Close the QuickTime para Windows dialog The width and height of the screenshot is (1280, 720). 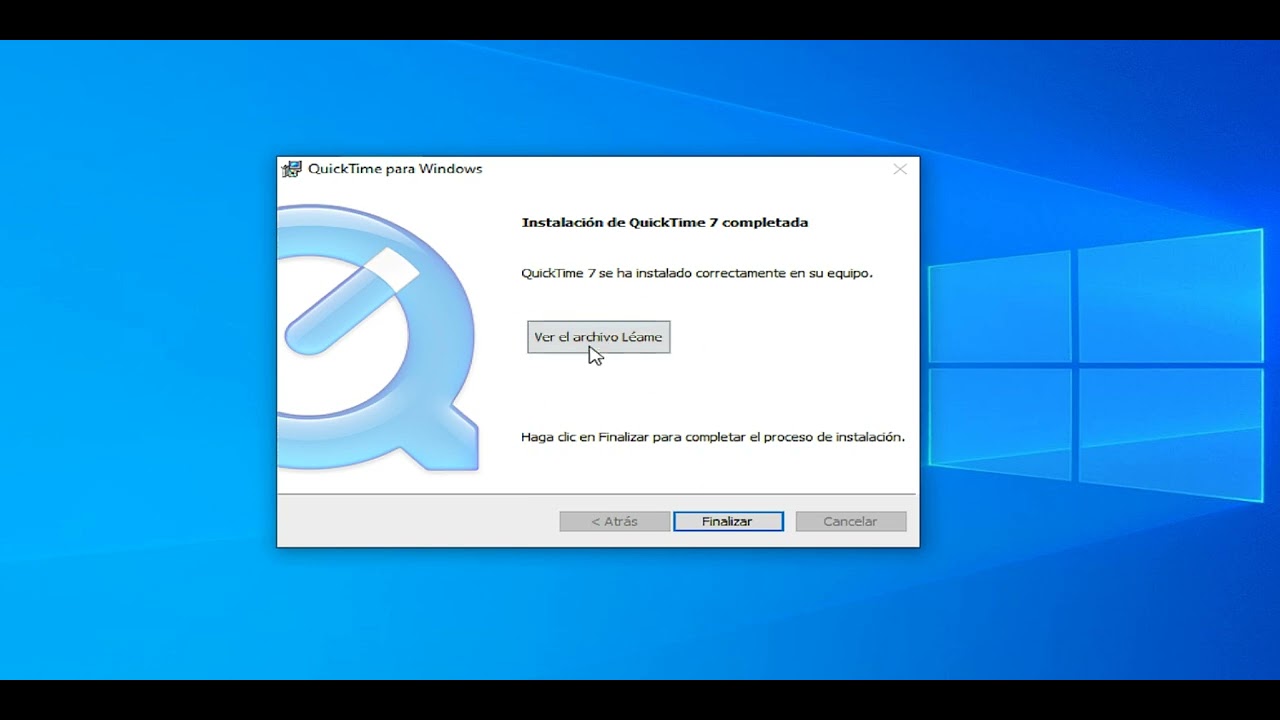point(900,169)
